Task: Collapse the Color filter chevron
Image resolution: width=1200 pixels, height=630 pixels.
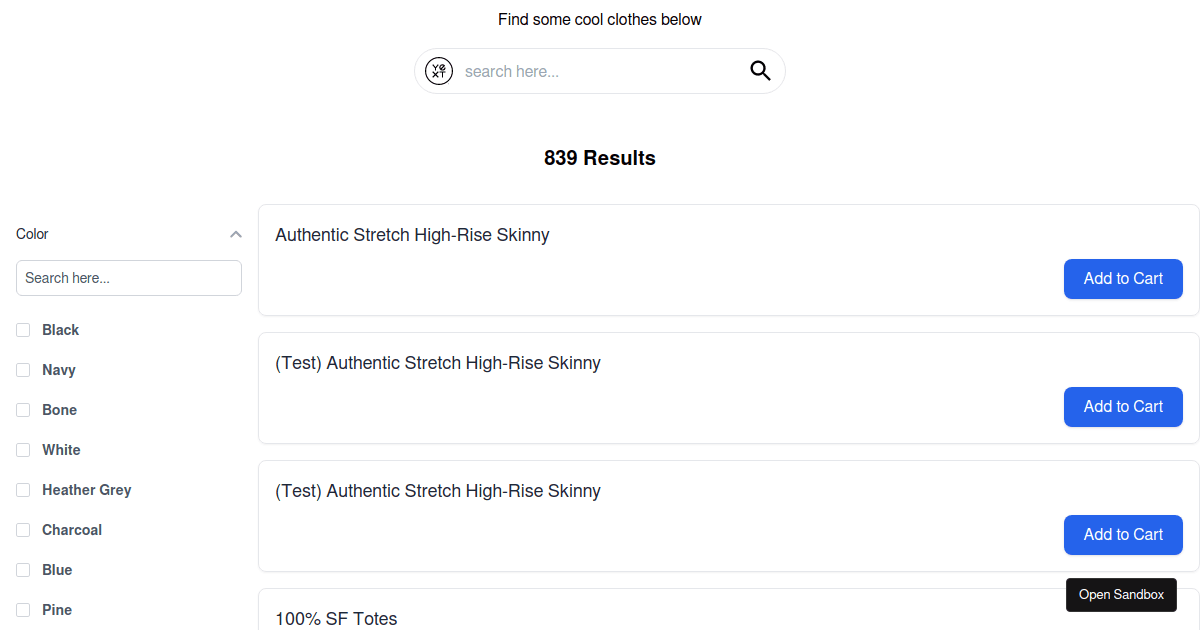Action: [x=236, y=234]
